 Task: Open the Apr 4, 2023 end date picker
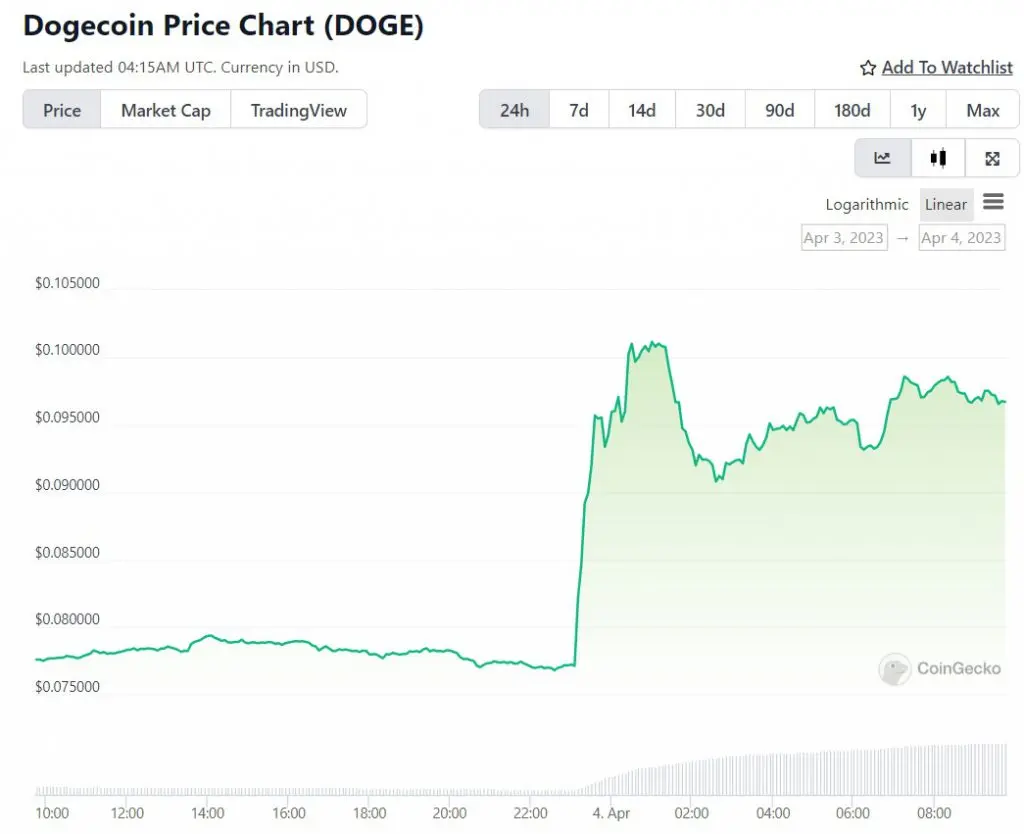click(961, 237)
